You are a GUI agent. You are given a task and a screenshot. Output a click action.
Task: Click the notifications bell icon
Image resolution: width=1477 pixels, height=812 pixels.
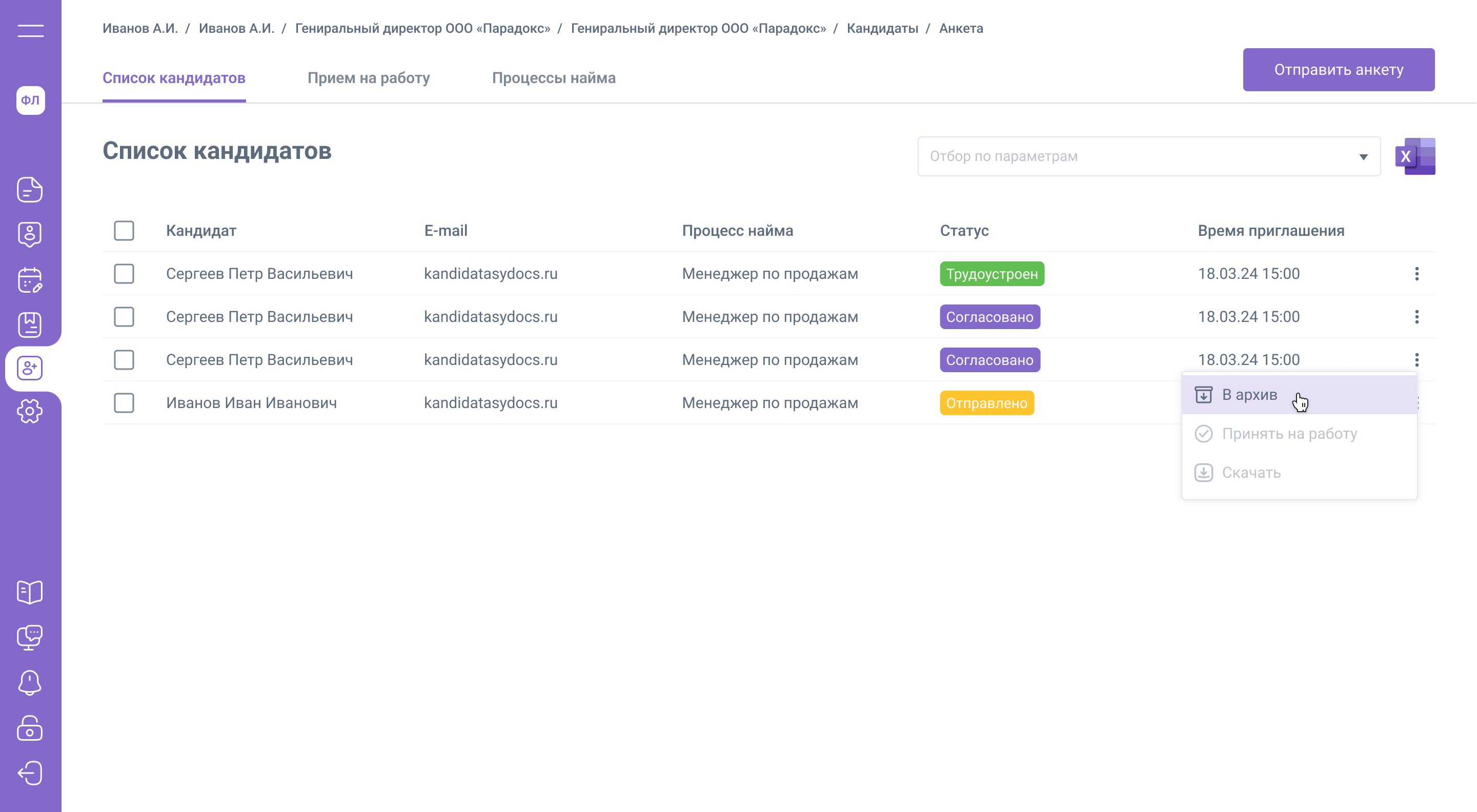pyautogui.click(x=30, y=682)
